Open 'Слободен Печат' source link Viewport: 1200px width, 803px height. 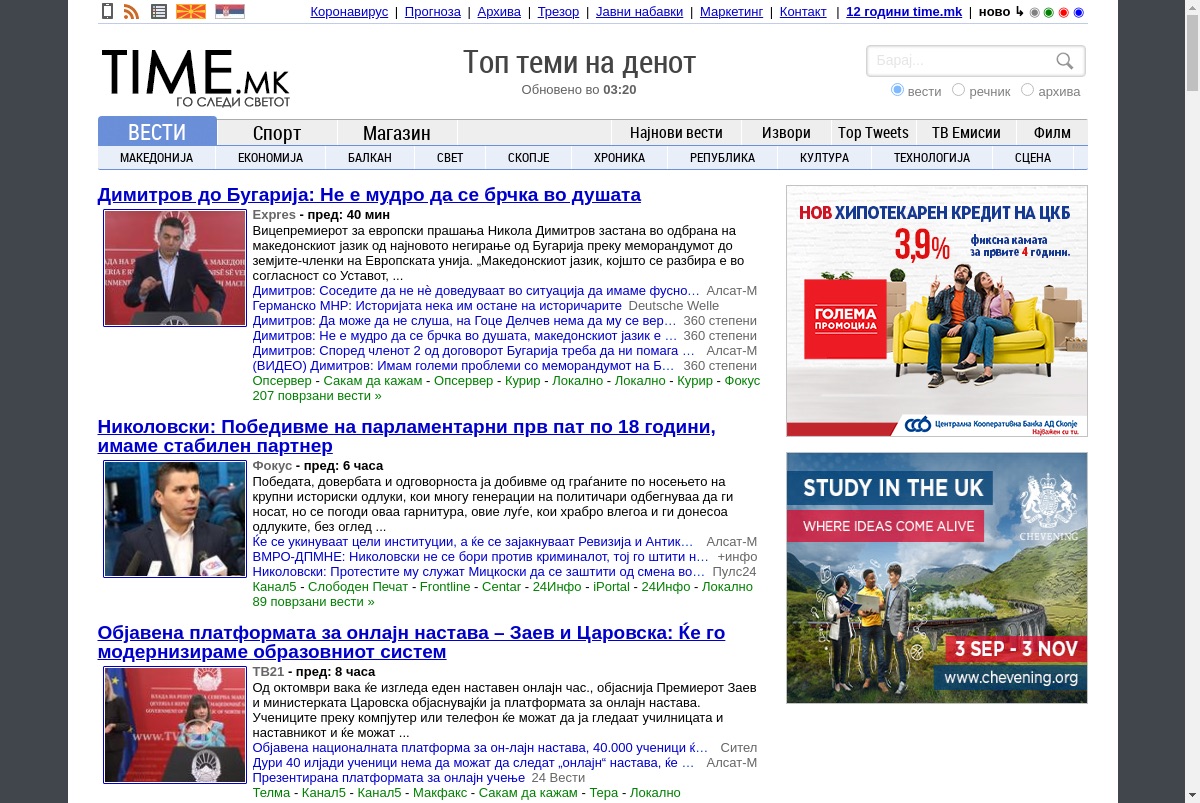(x=358, y=587)
